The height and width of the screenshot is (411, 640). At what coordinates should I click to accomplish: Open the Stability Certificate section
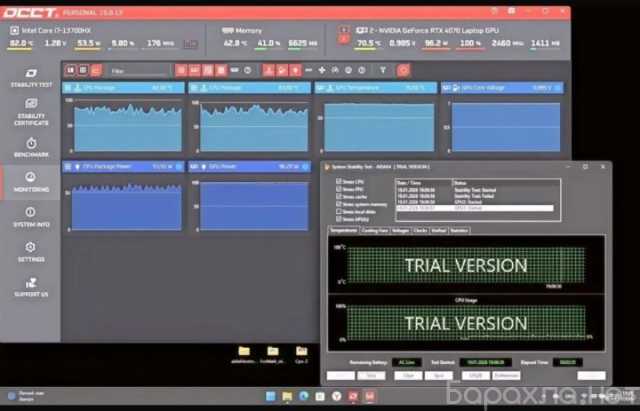pyautogui.click(x=31, y=111)
